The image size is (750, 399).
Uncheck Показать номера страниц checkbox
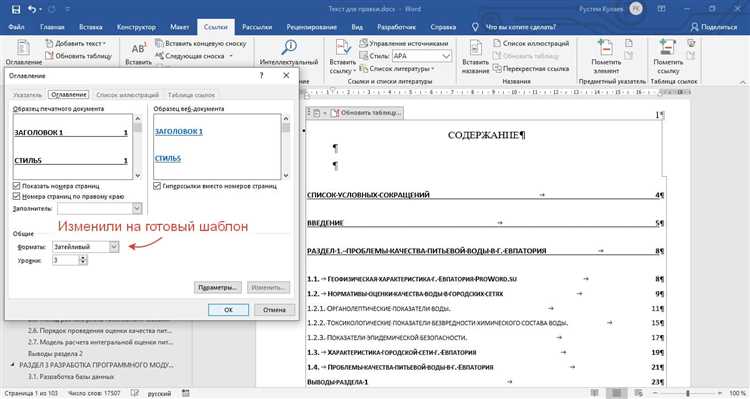[x=16, y=186]
